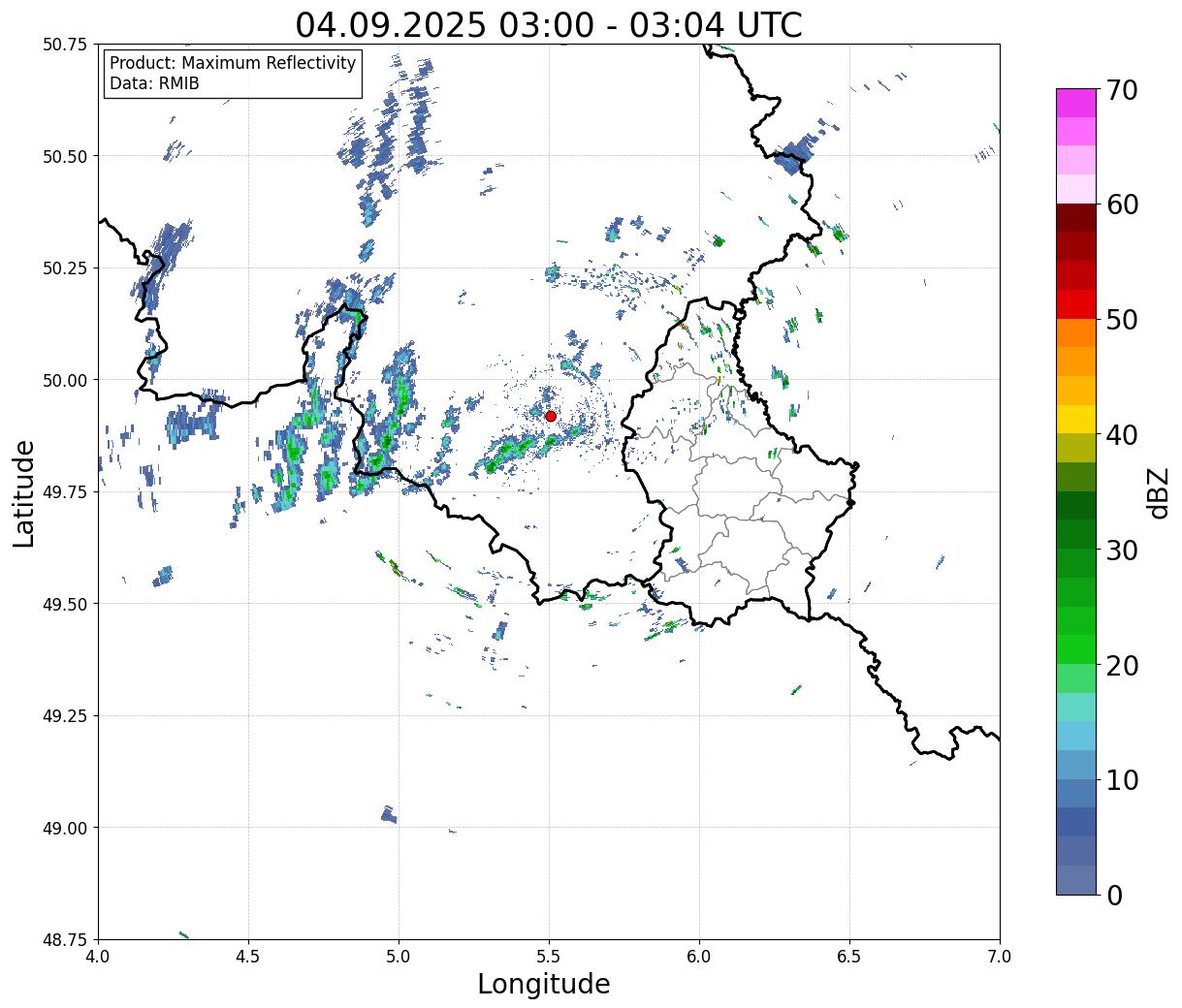Click the 50.25 latitude tick label
Screen dimensions: 1182x1008
tap(64, 268)
